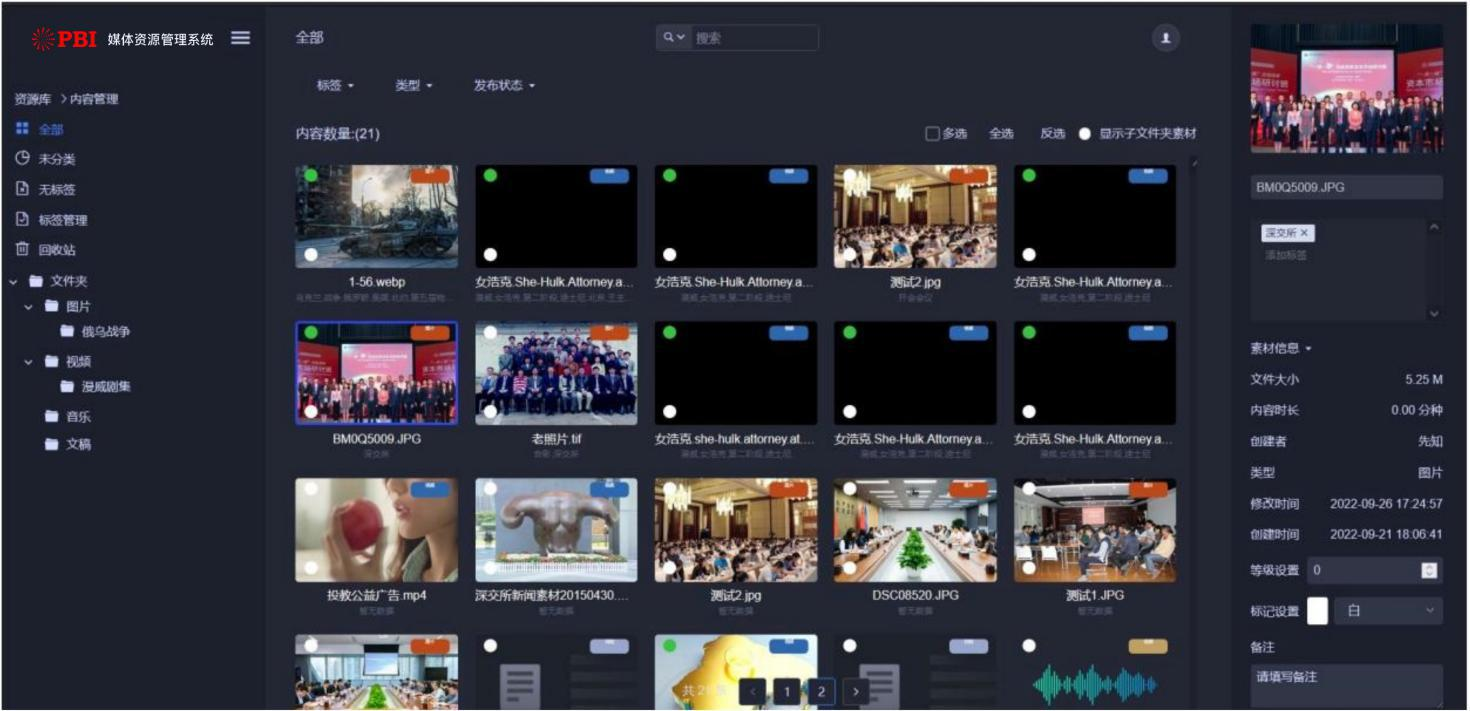
Task: Open the 回收站 trash icon
Action: (22, 250)
